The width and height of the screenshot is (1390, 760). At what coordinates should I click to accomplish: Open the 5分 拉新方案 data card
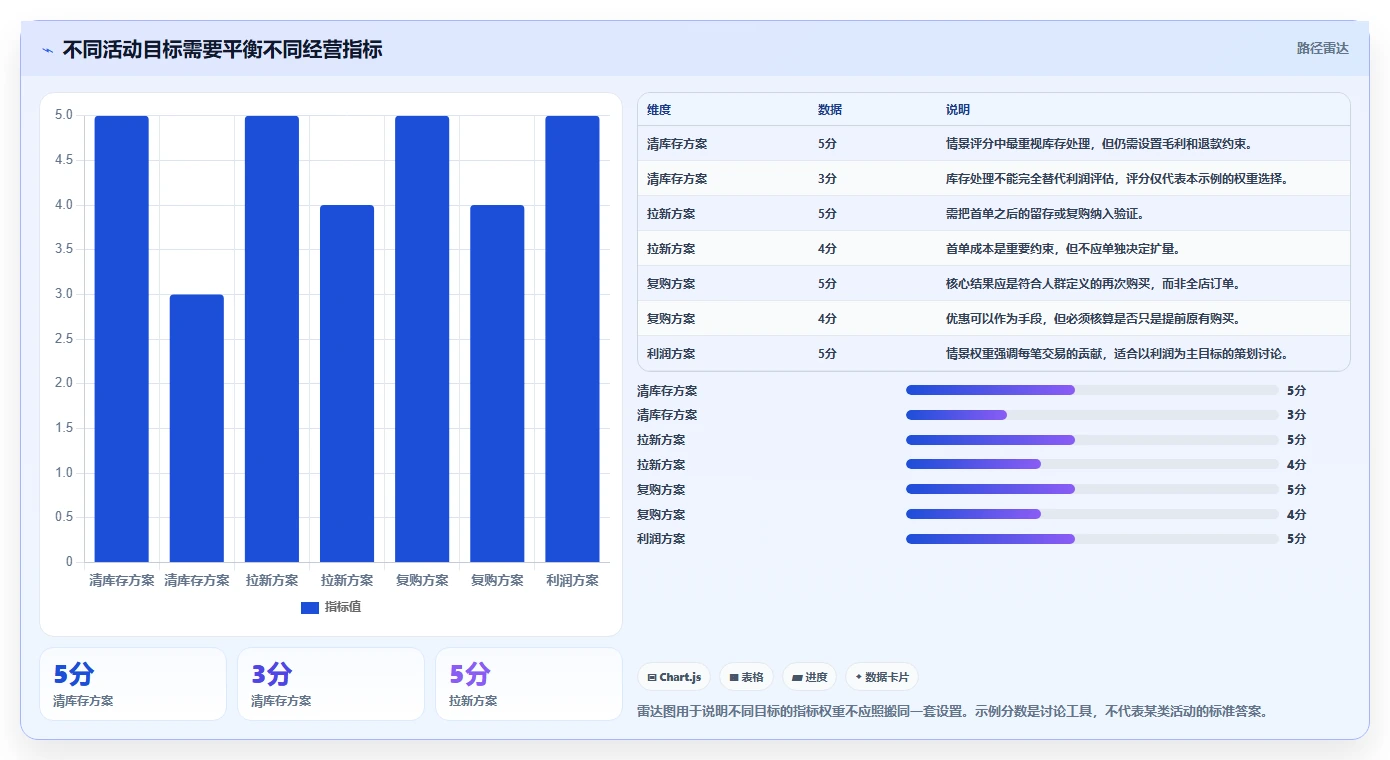pyautogui.click(x=529, y=684)
